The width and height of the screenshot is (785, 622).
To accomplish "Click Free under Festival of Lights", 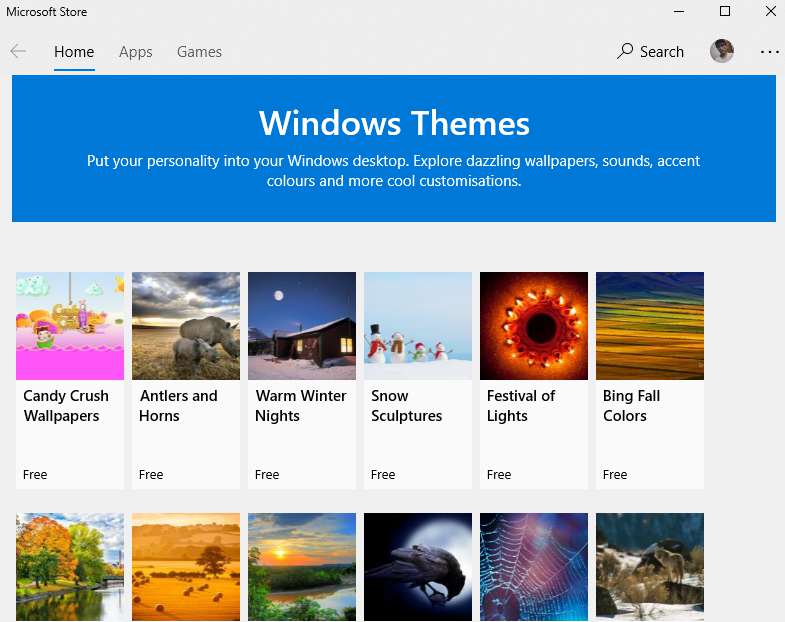I will pos(499,474).
